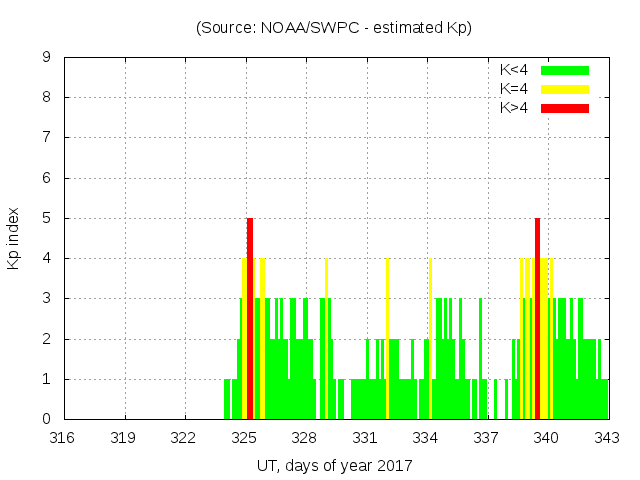This screenshot has height=480, width=640.
Task: Click the 331 tick label on x-axis
Action: coord(365,437)
